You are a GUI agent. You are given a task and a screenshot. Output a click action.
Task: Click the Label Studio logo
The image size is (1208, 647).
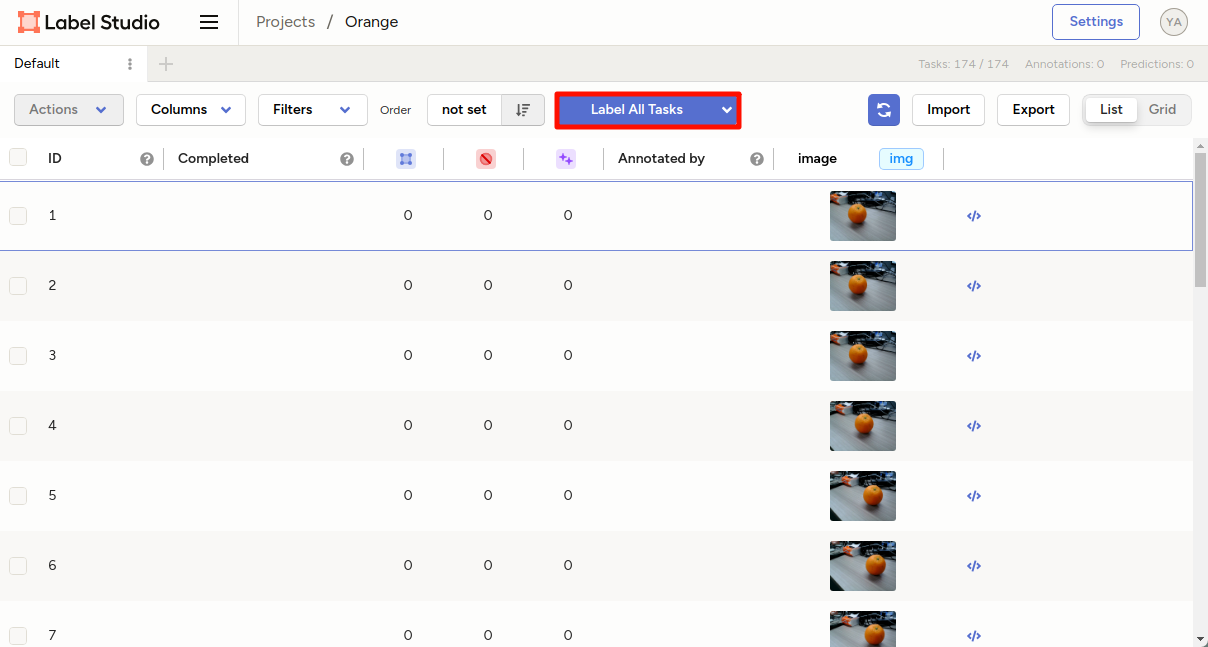tap(89, 22)
